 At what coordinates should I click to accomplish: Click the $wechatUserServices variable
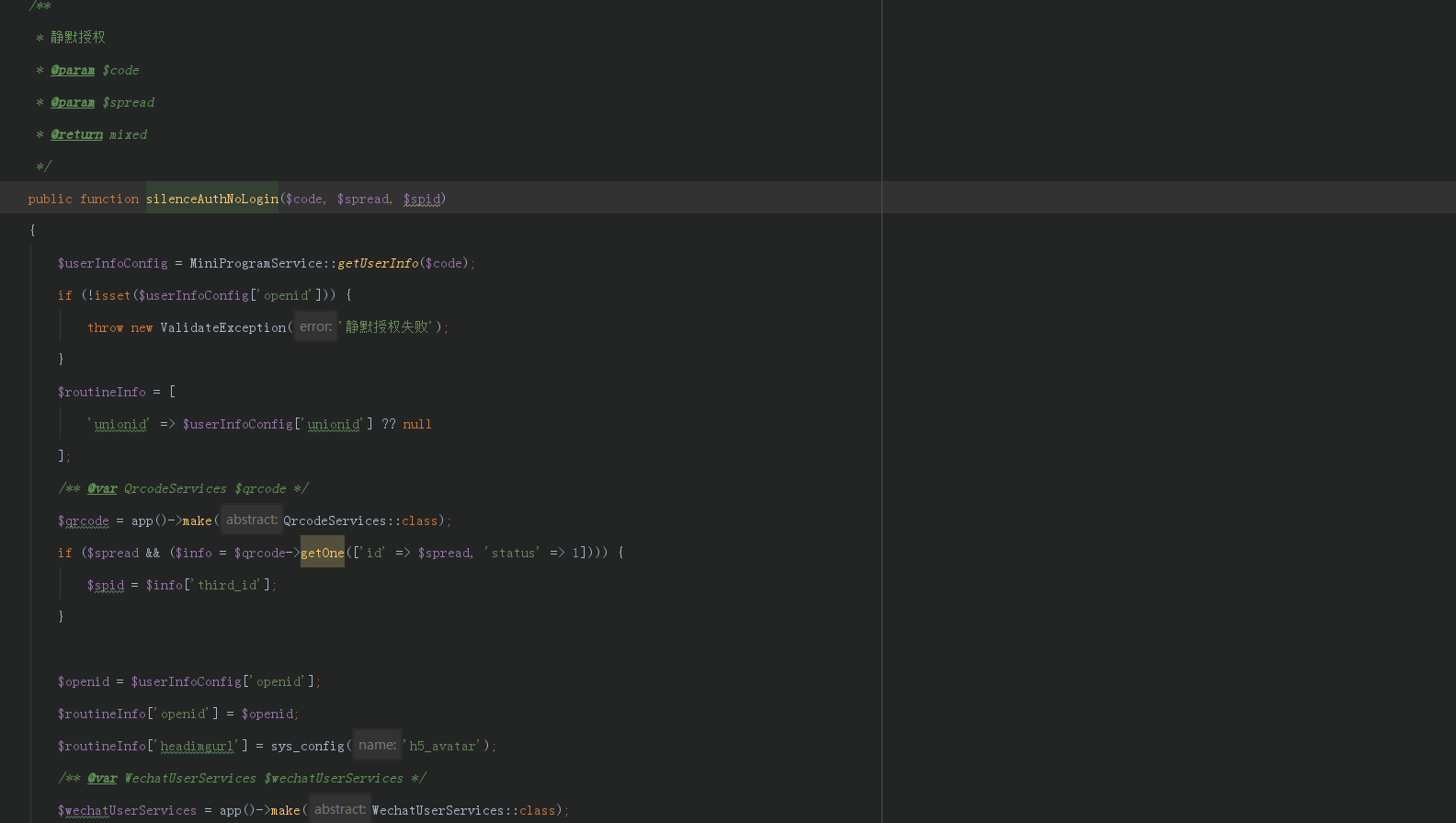coord(128,810)
